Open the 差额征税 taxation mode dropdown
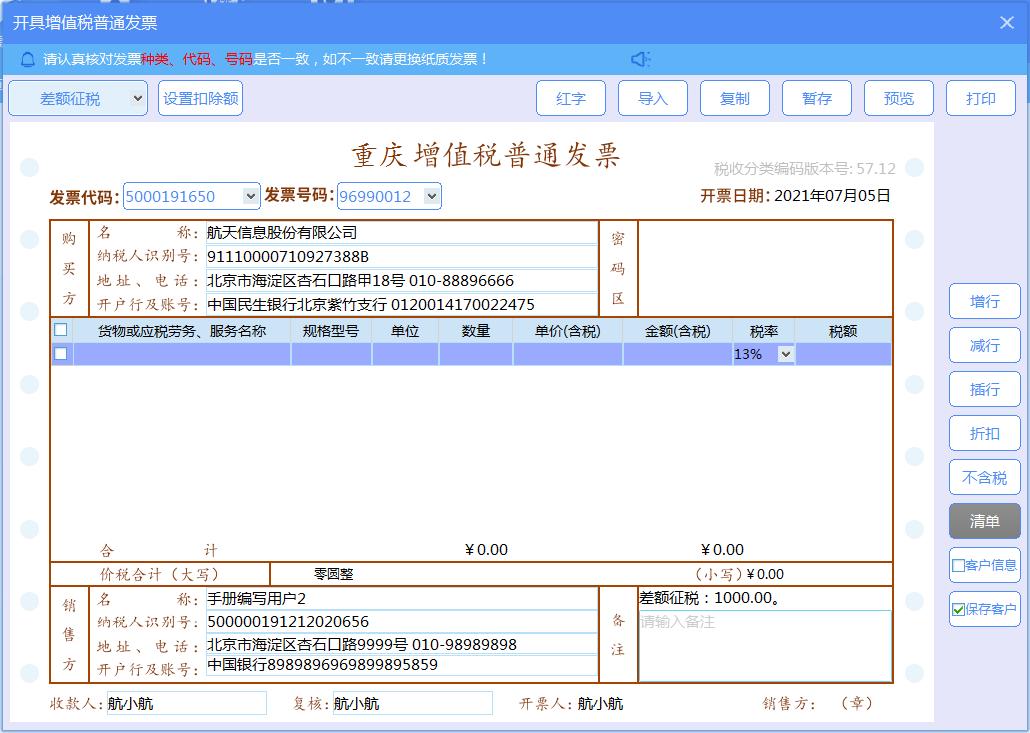This screenshot has width=1030, height=733. [x=77, y=98]
